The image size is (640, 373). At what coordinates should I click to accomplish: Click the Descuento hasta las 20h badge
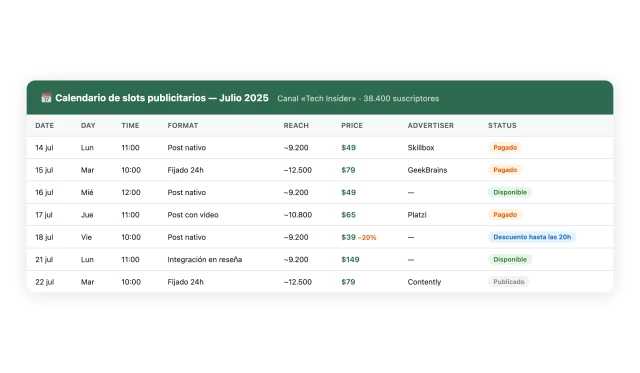click(532, 237)
